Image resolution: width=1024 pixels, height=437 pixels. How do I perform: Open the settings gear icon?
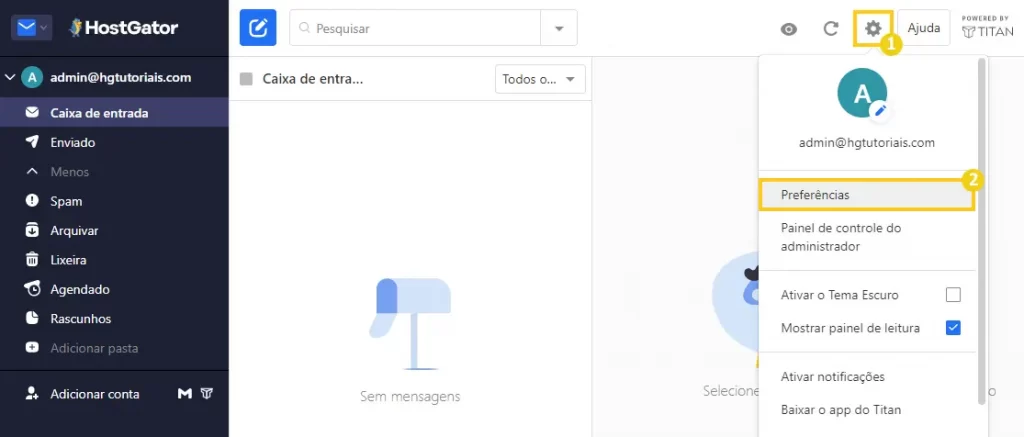click(873, 29)
